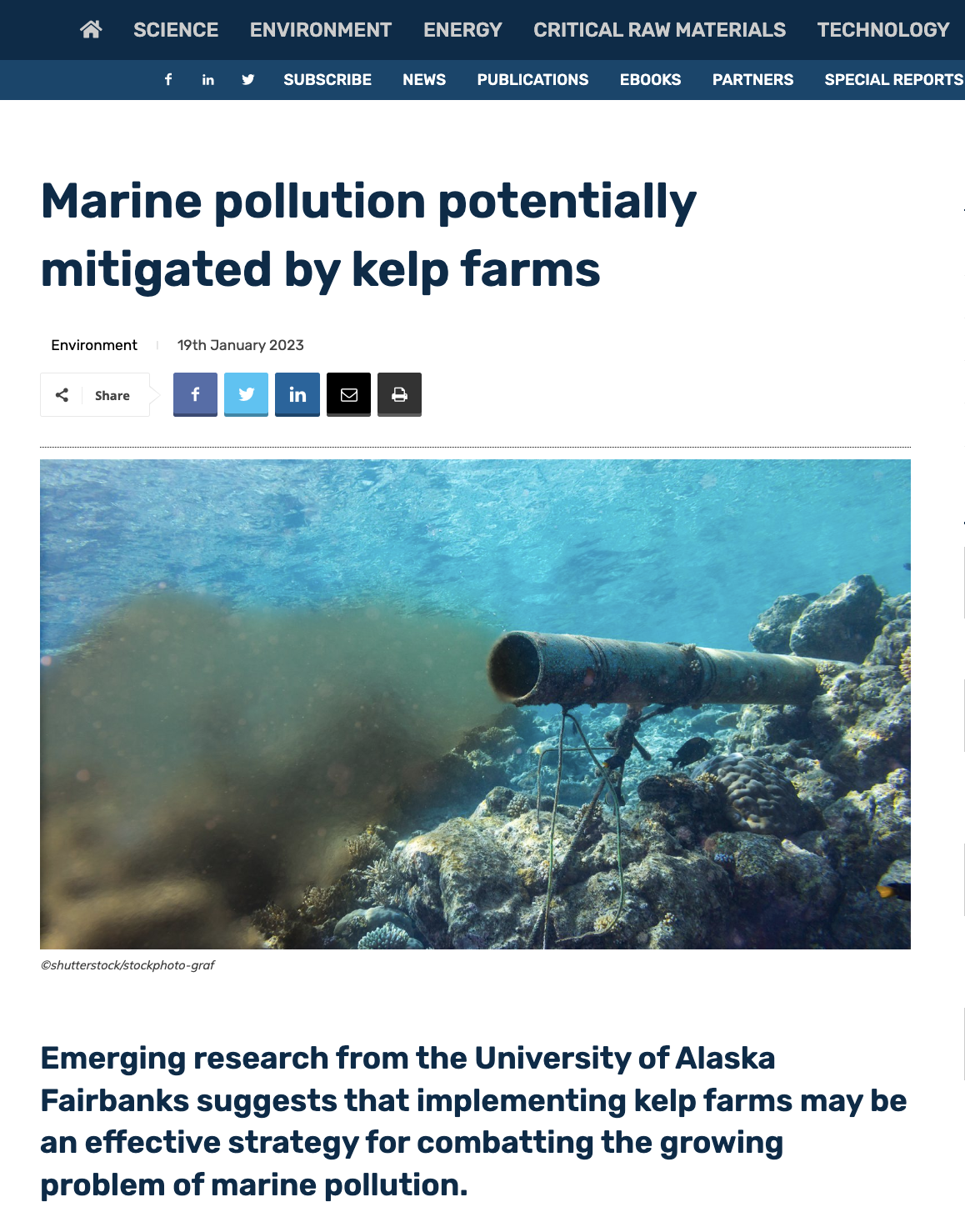Share the article on LinkedIn

(x=297, y=394)
